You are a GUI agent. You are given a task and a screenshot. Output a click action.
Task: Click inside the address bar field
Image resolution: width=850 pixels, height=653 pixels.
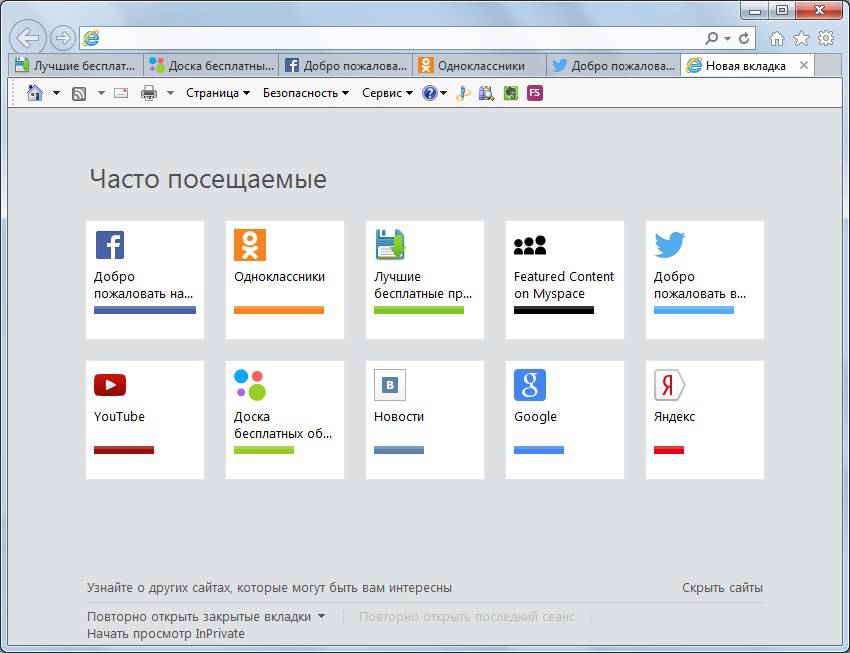tap(391, 38)
